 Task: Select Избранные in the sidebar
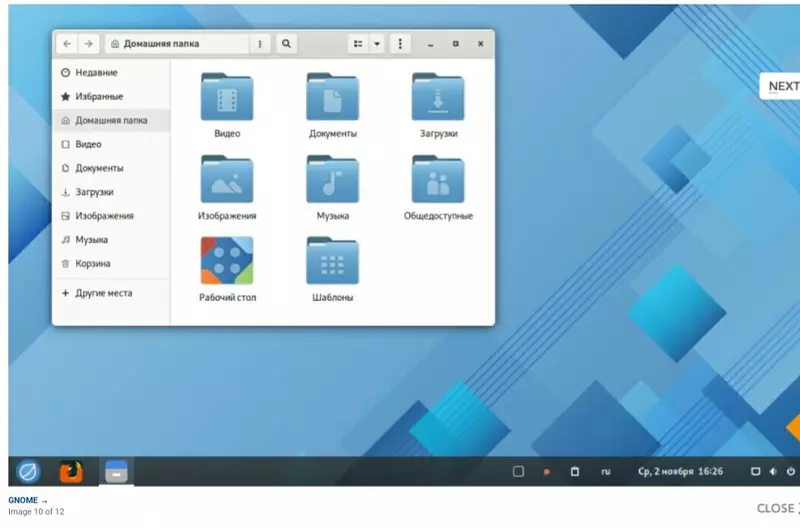[x=99, y=97]
